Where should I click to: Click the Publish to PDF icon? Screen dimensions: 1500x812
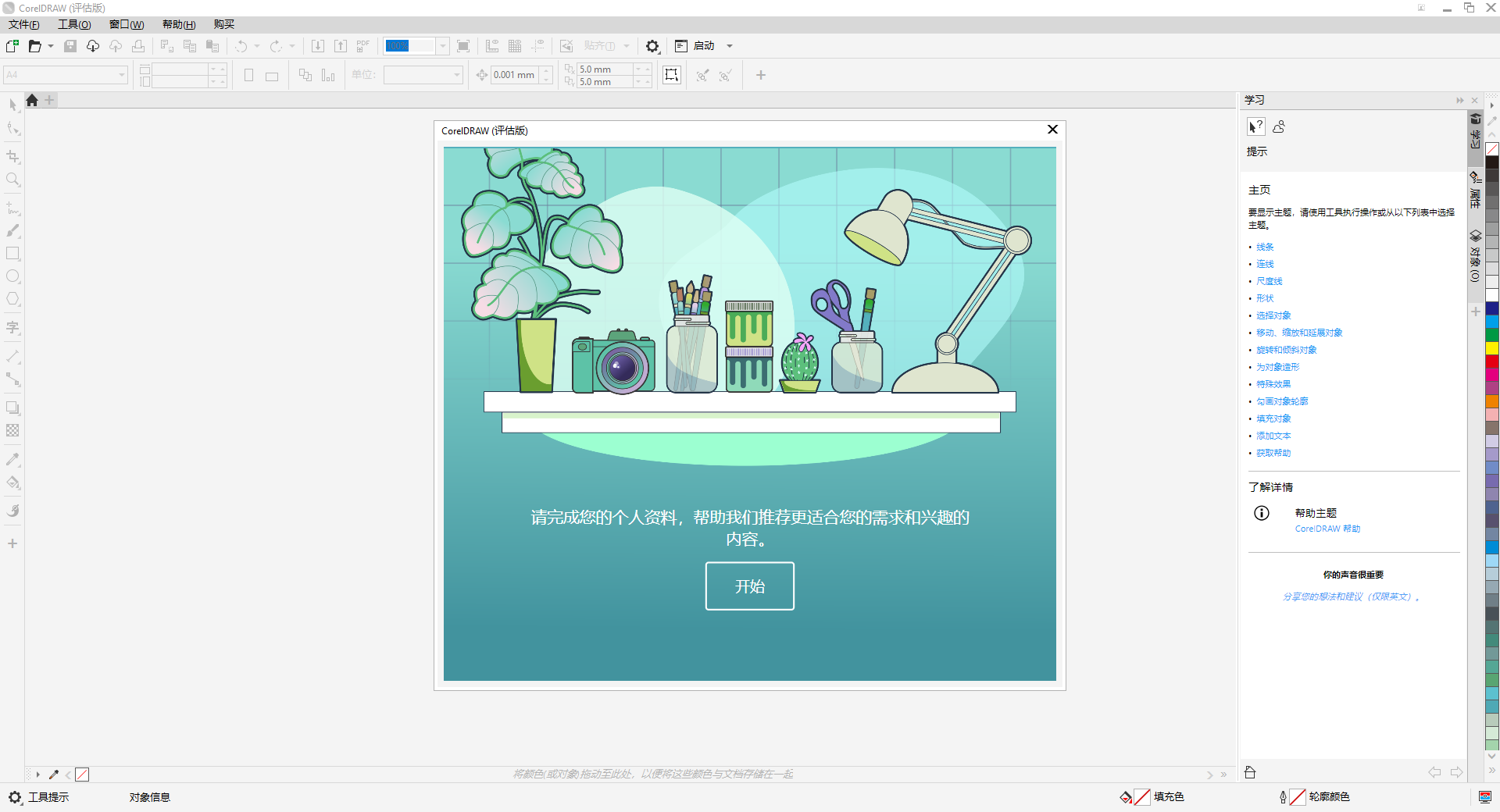(362, 46)
